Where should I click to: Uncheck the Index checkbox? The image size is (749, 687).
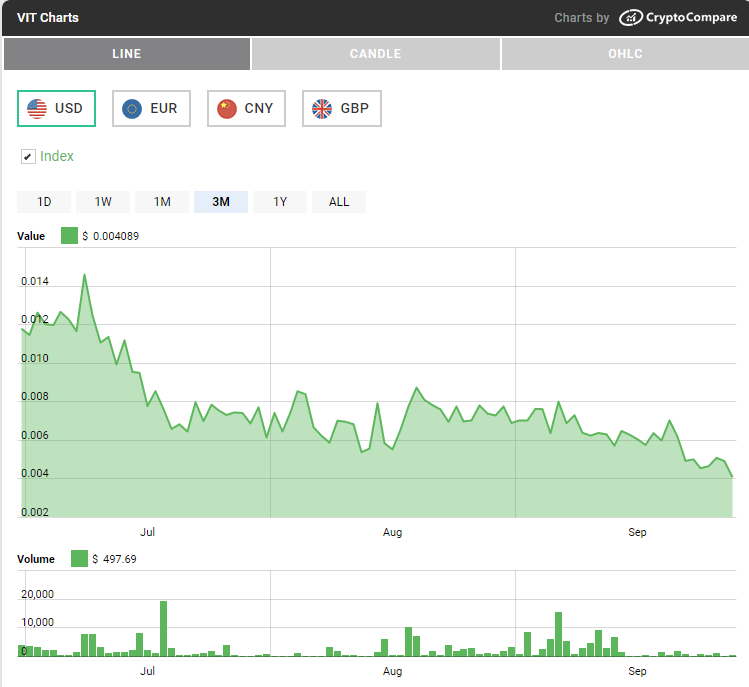(28, 157)
